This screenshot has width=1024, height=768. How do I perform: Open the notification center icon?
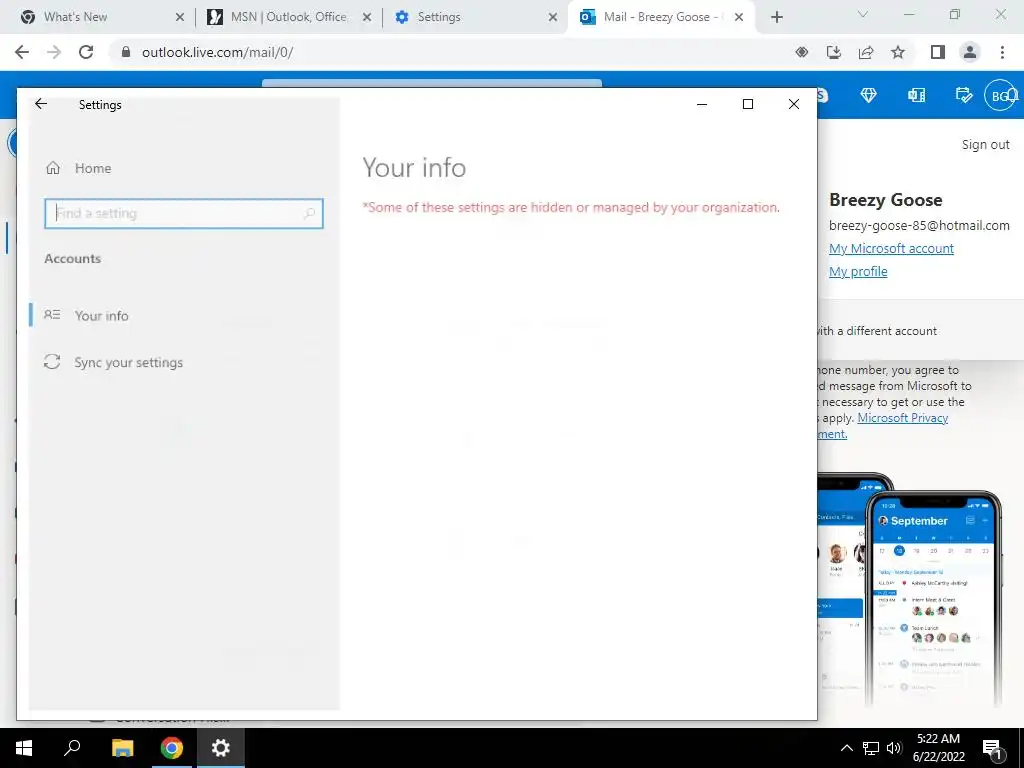992,748
